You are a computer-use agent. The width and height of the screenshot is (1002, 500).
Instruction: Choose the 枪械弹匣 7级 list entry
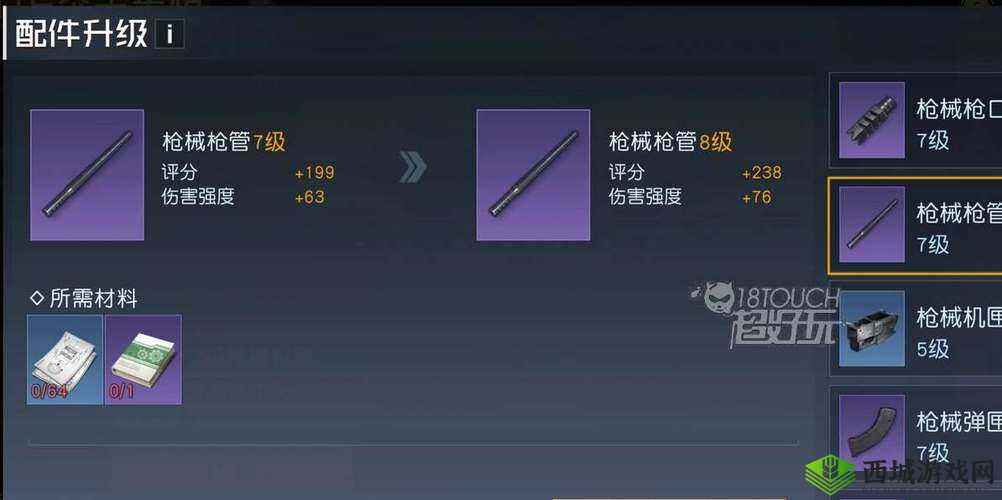pyautogui.click(x=915, y=433)
